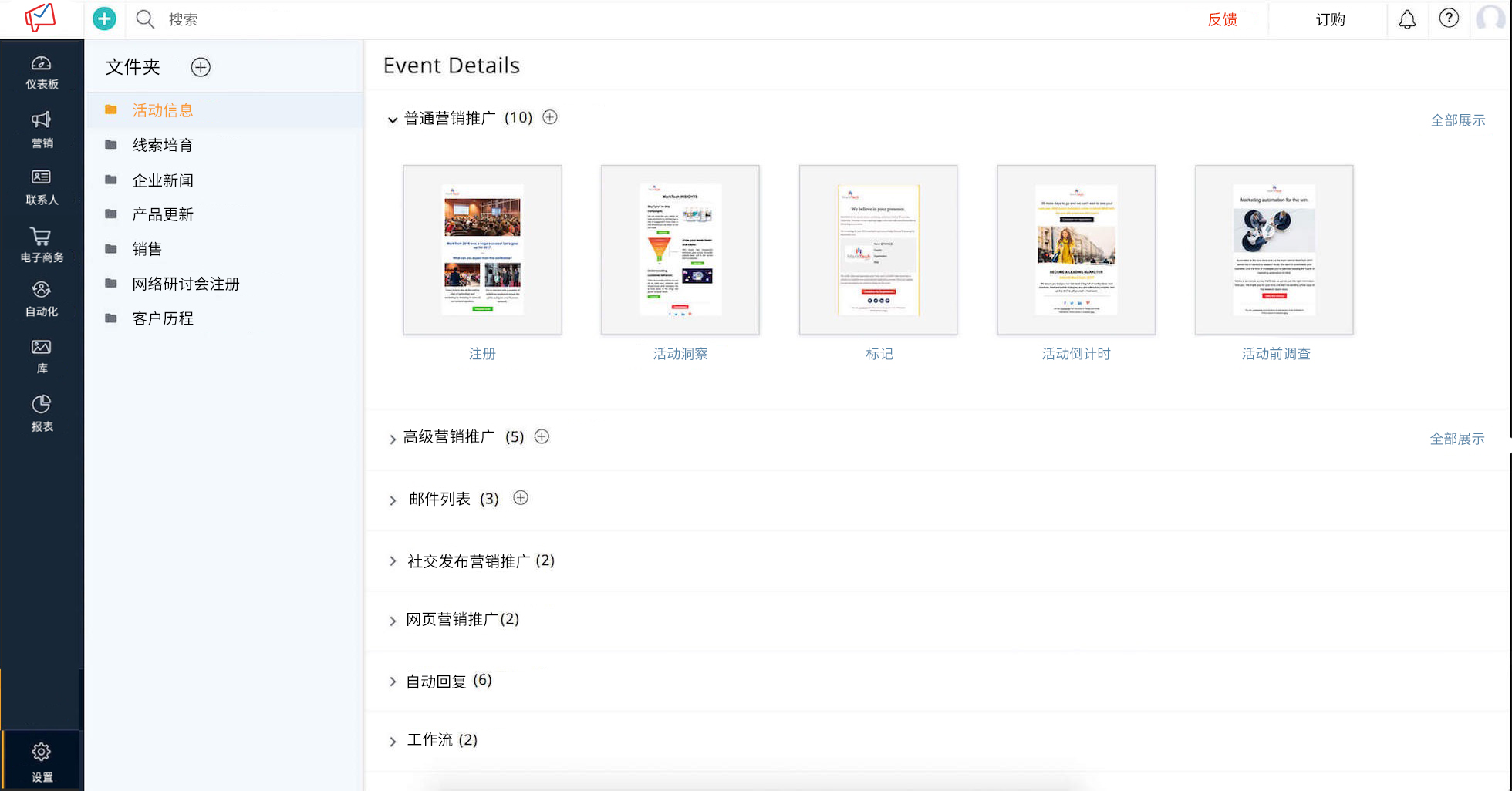Click the green plus create button
This screenshot has height=791, width=1512.
[x=104, y=19]
